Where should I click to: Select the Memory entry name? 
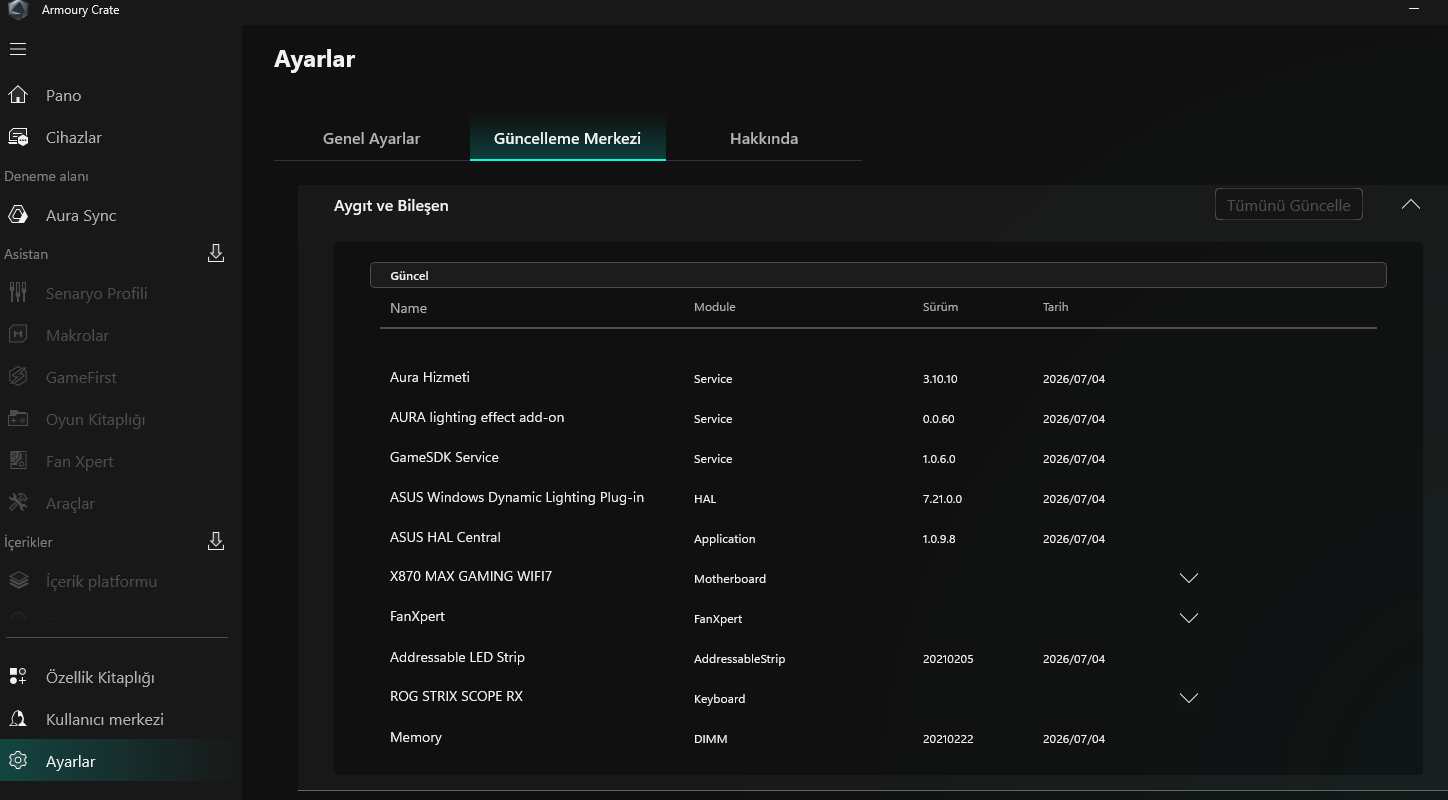pyautogui.click(x=416, y=737)
